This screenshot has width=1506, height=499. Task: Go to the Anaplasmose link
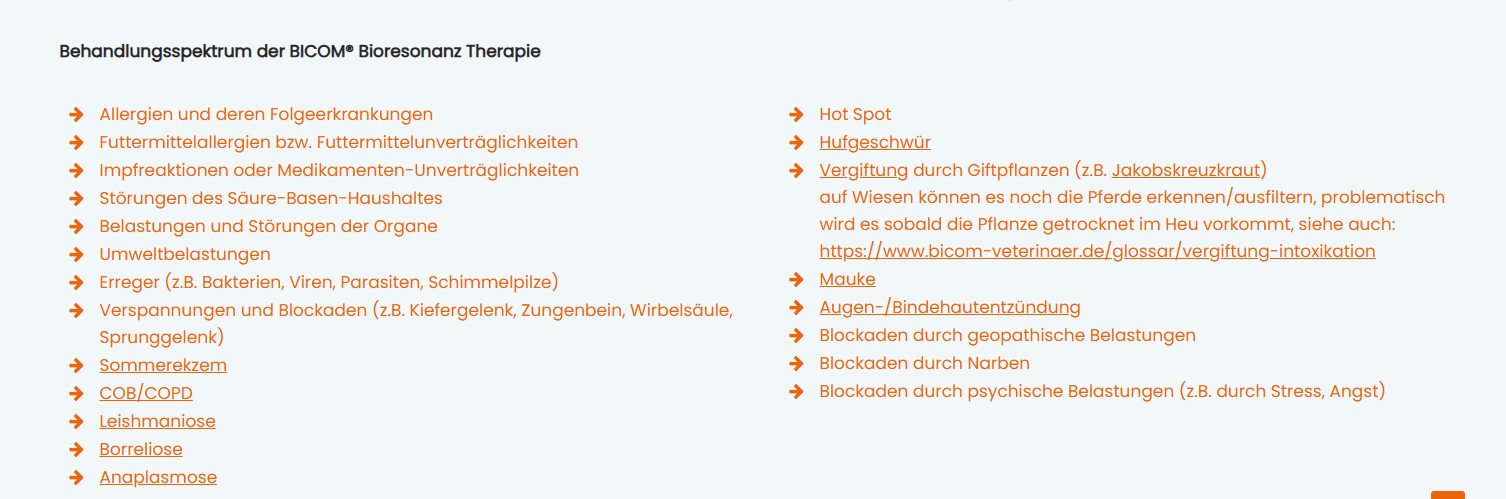click(x=158, y=478)
